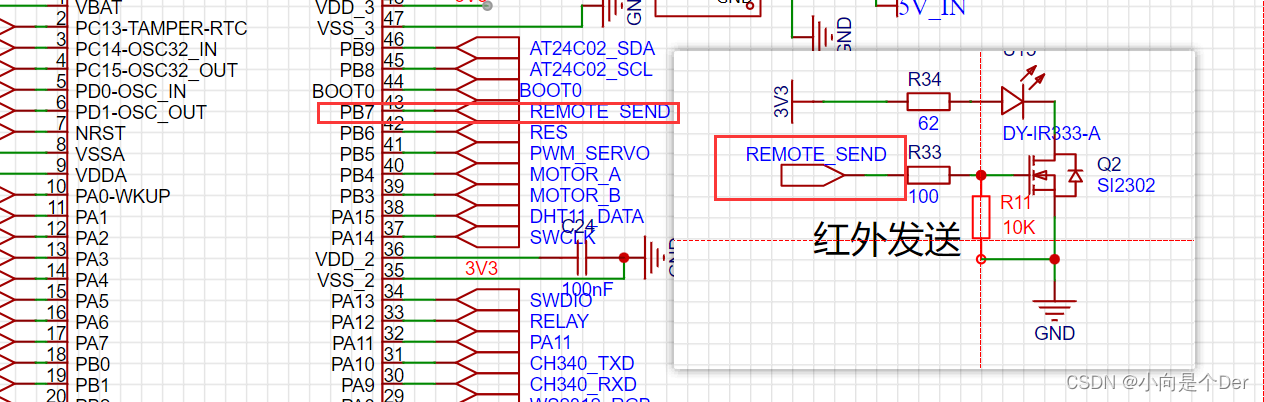Viewport: 1264px width, 402px height.
Task: Click the 红外发送 title text
Action: click(x=887, y=239)
